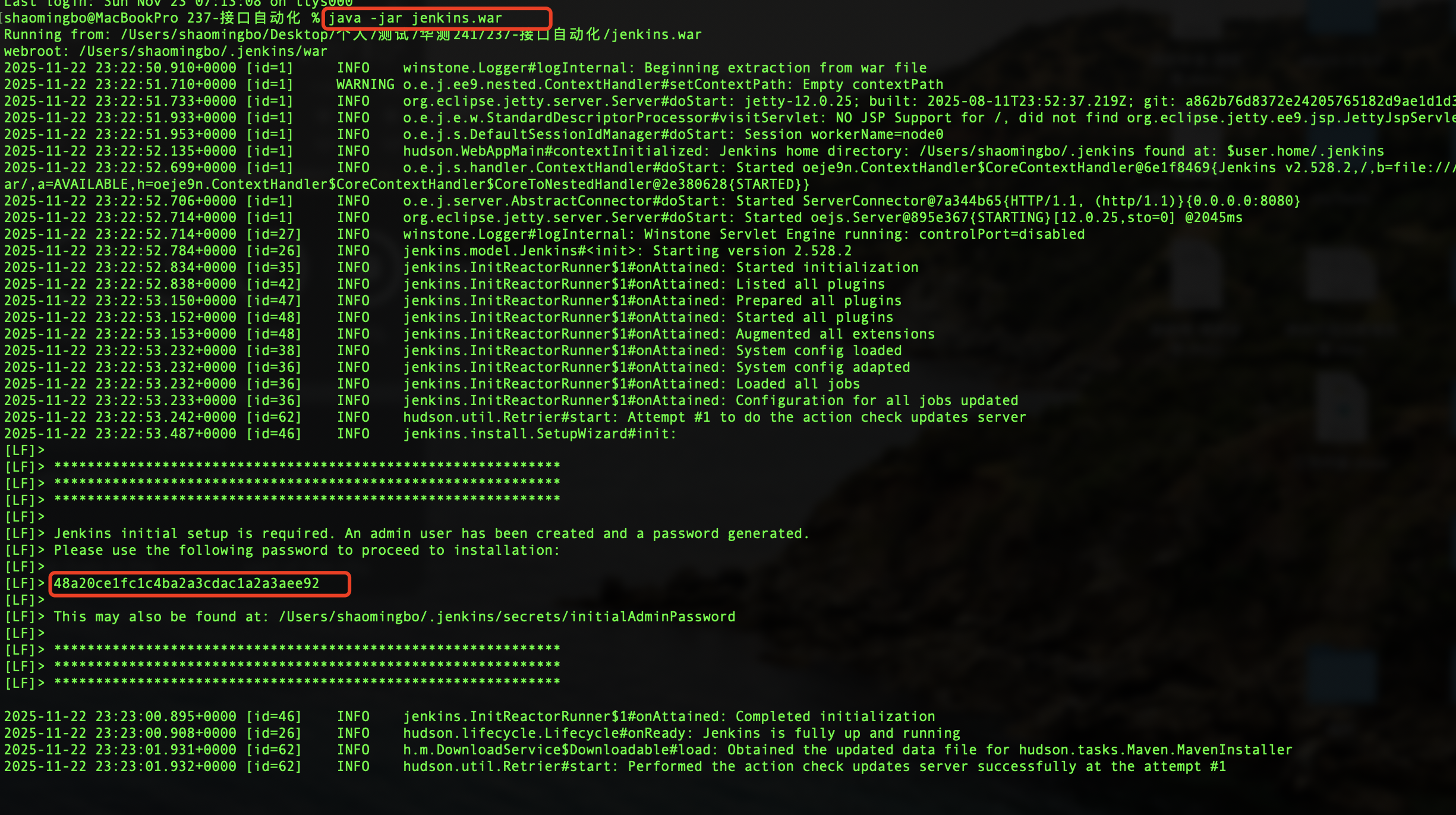Click the 'Loaded all jobs' log entry
Viewport: 1456px width, 815px height.
(798, 384)
